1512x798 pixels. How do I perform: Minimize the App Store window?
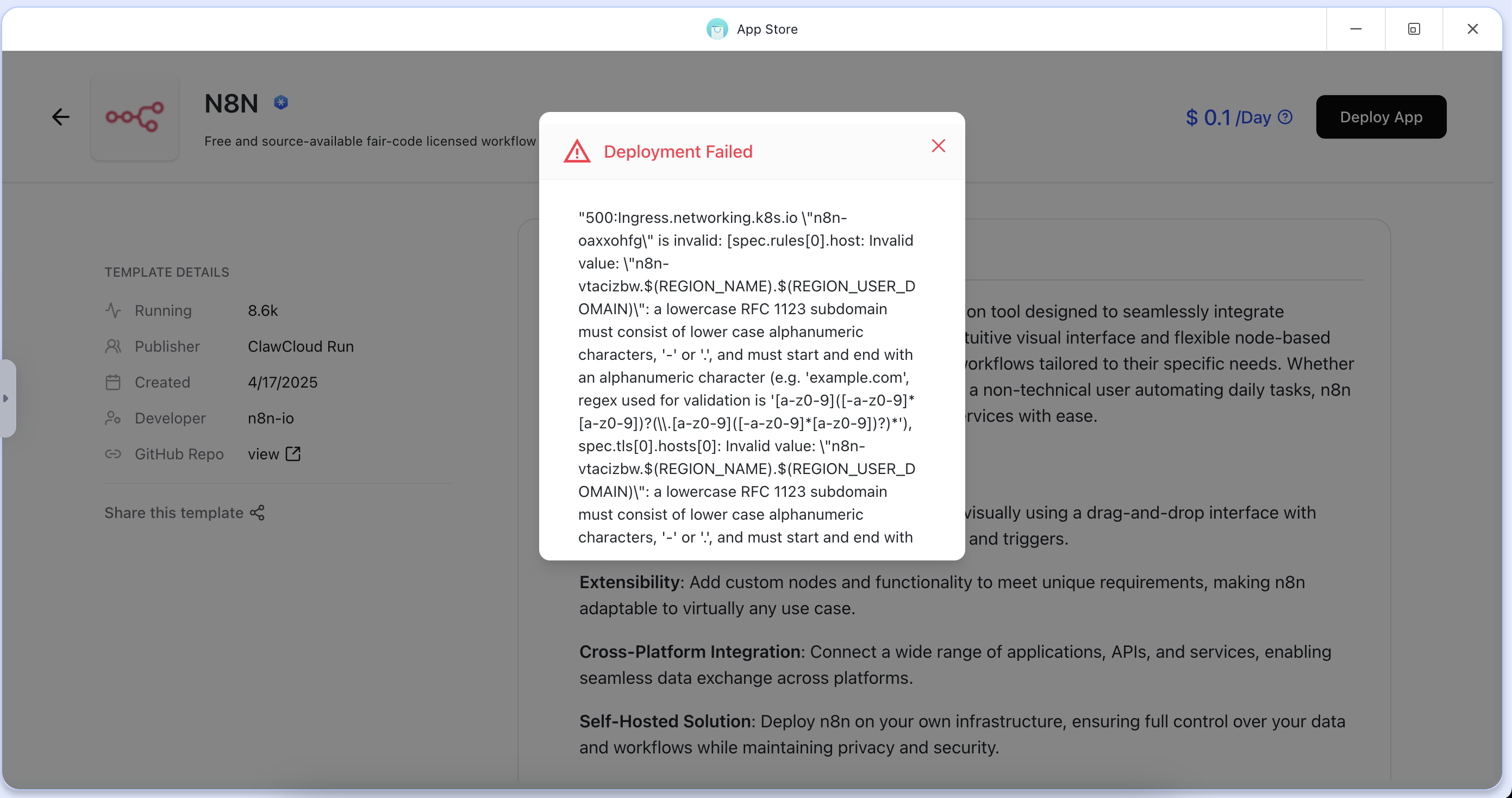(1355, 29)
